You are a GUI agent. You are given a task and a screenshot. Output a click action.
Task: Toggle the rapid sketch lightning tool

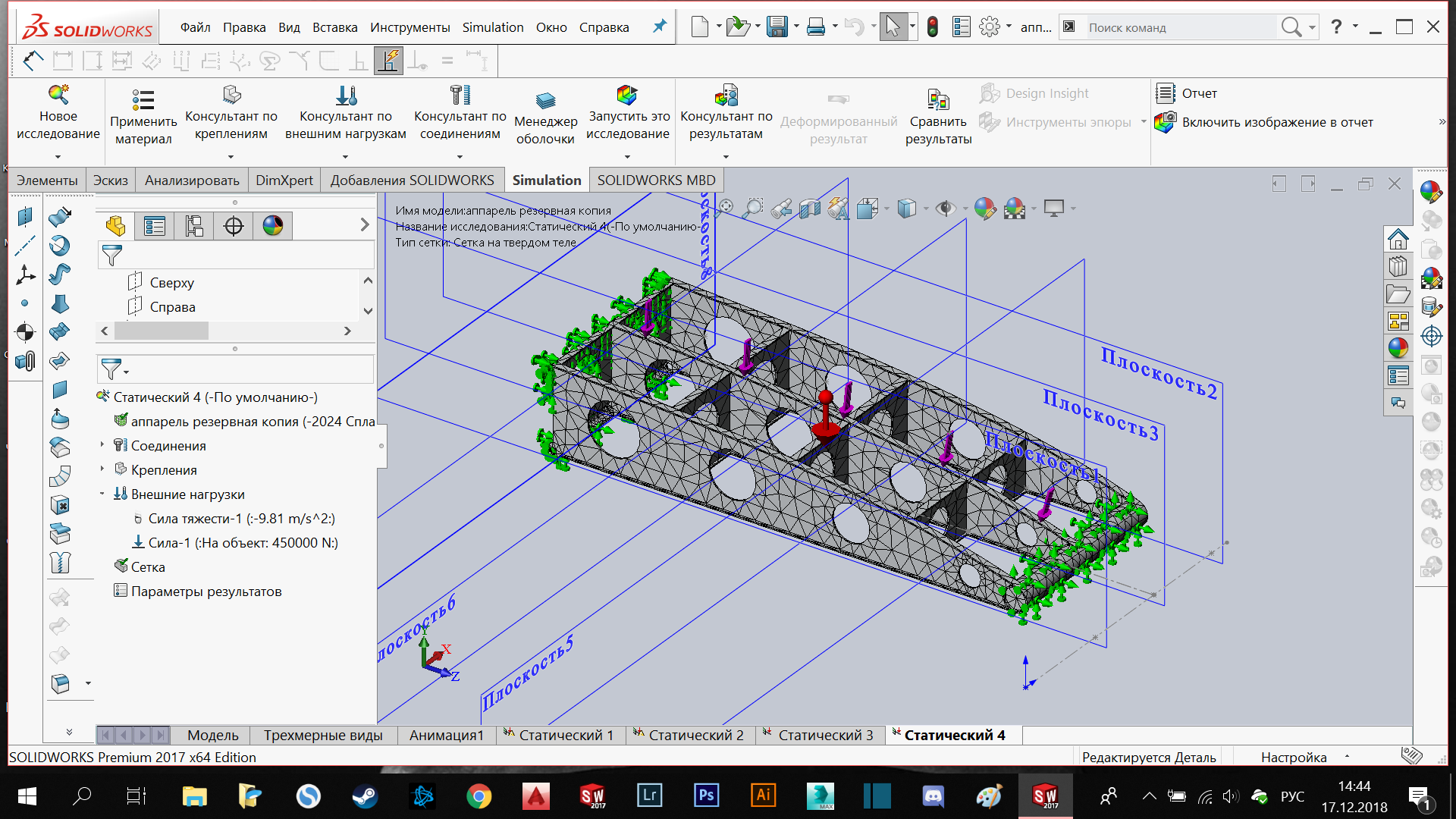tap(388, 61)
